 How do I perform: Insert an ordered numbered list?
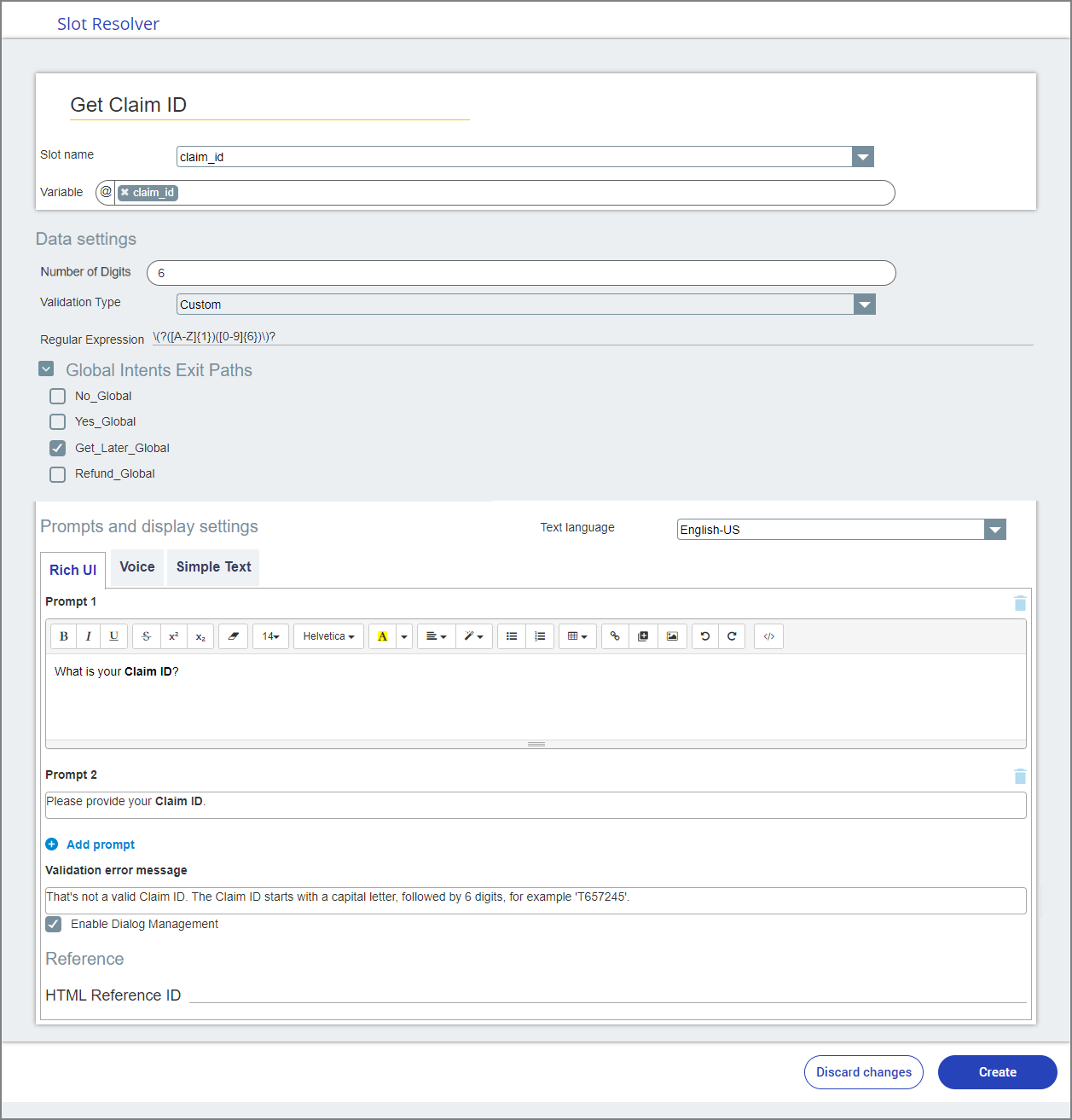[x=540, y=636]
